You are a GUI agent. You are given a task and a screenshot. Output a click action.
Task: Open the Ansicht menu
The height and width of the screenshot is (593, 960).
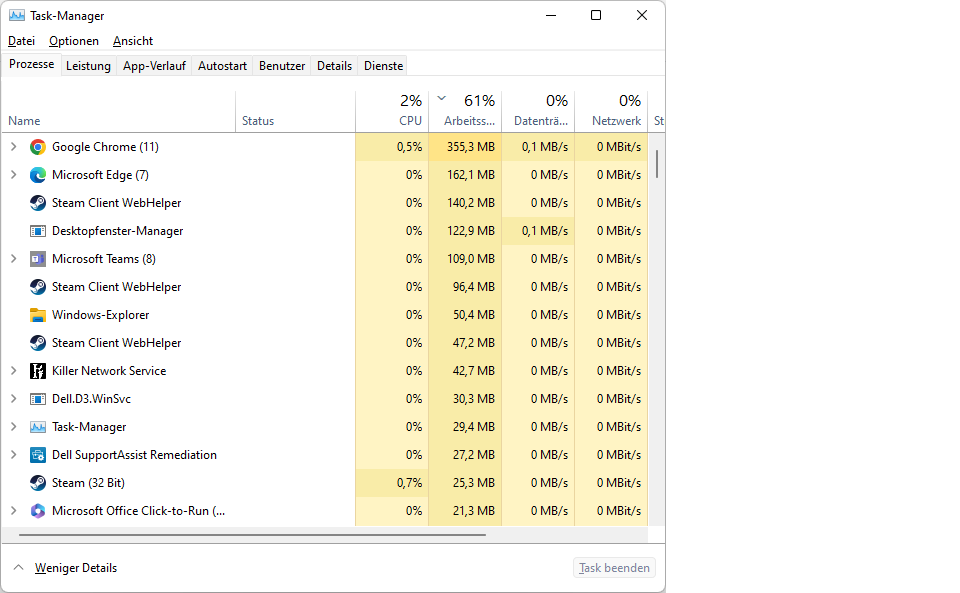click(x=133, y=41)
